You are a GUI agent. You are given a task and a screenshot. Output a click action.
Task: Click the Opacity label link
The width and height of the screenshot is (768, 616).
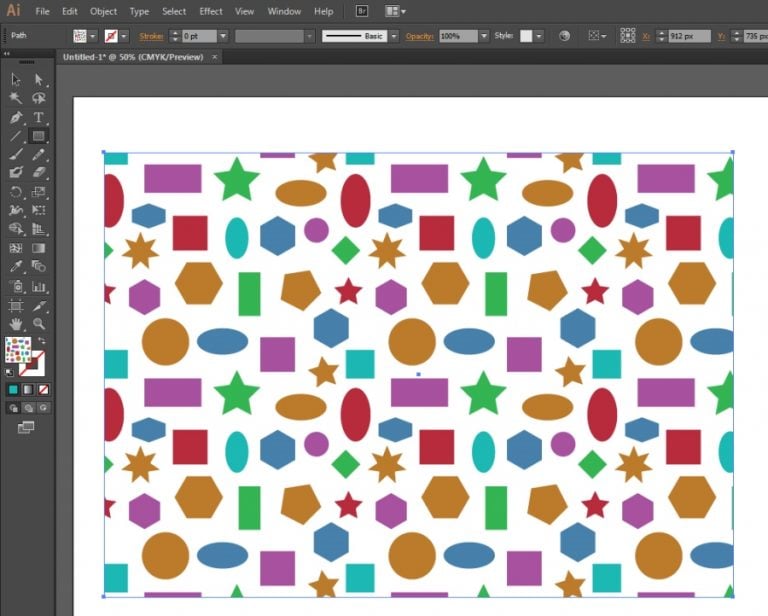(419, 36)
